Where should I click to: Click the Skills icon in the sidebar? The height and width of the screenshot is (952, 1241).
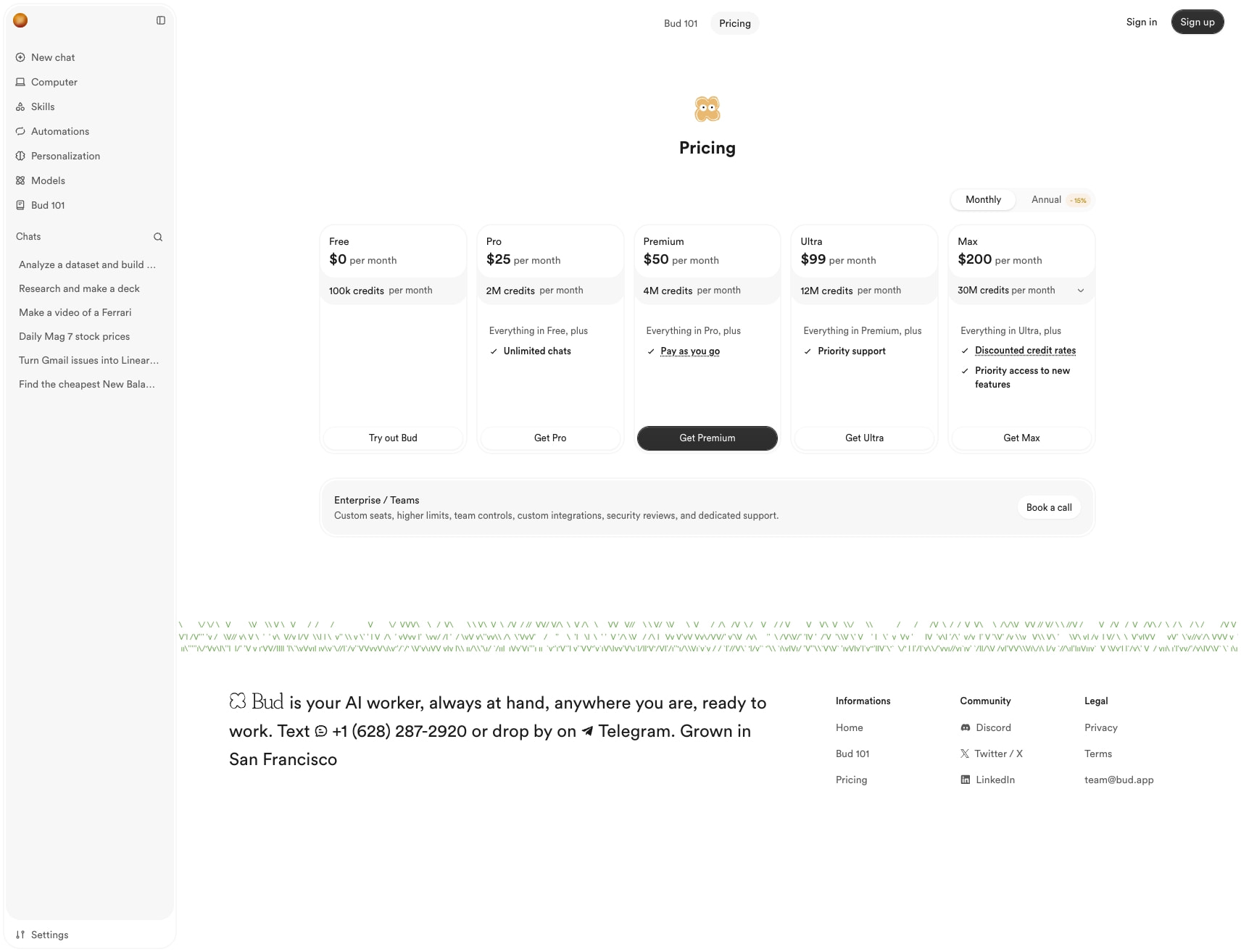coord(20,107)
